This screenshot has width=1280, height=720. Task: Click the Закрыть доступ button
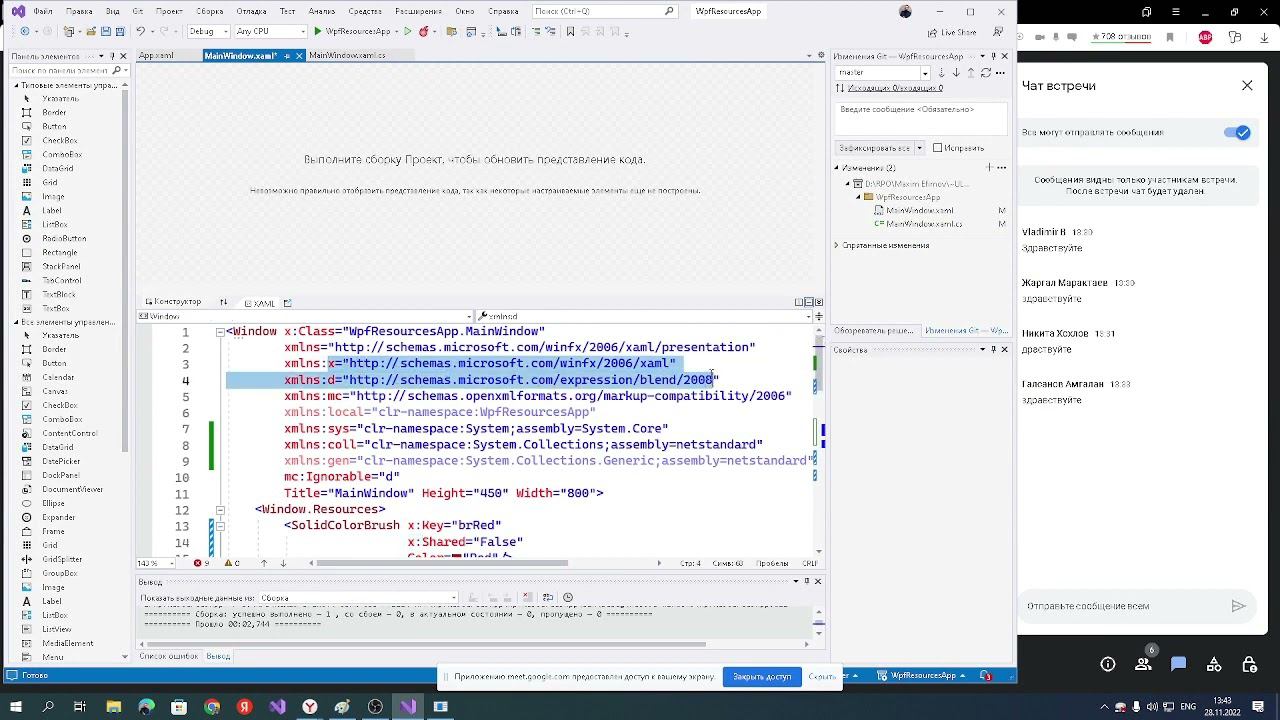(762, 677)
